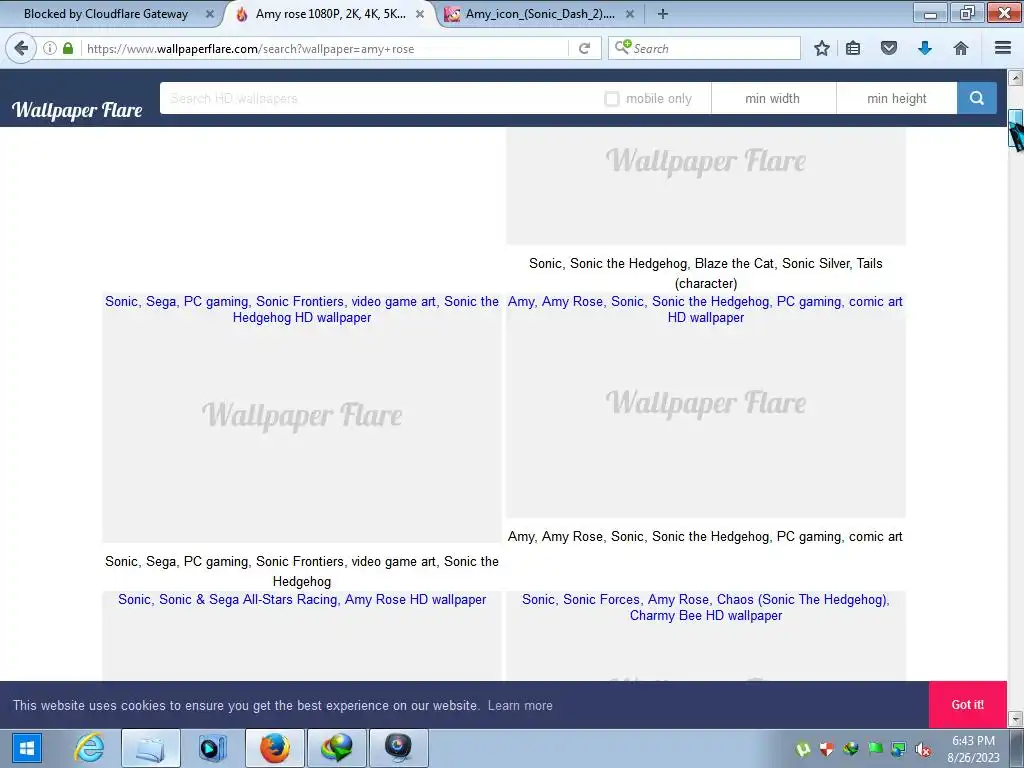1024x768 pixels.
Task: Focus the Search HD wallpapers input field
Action: (x=379, y=98)
